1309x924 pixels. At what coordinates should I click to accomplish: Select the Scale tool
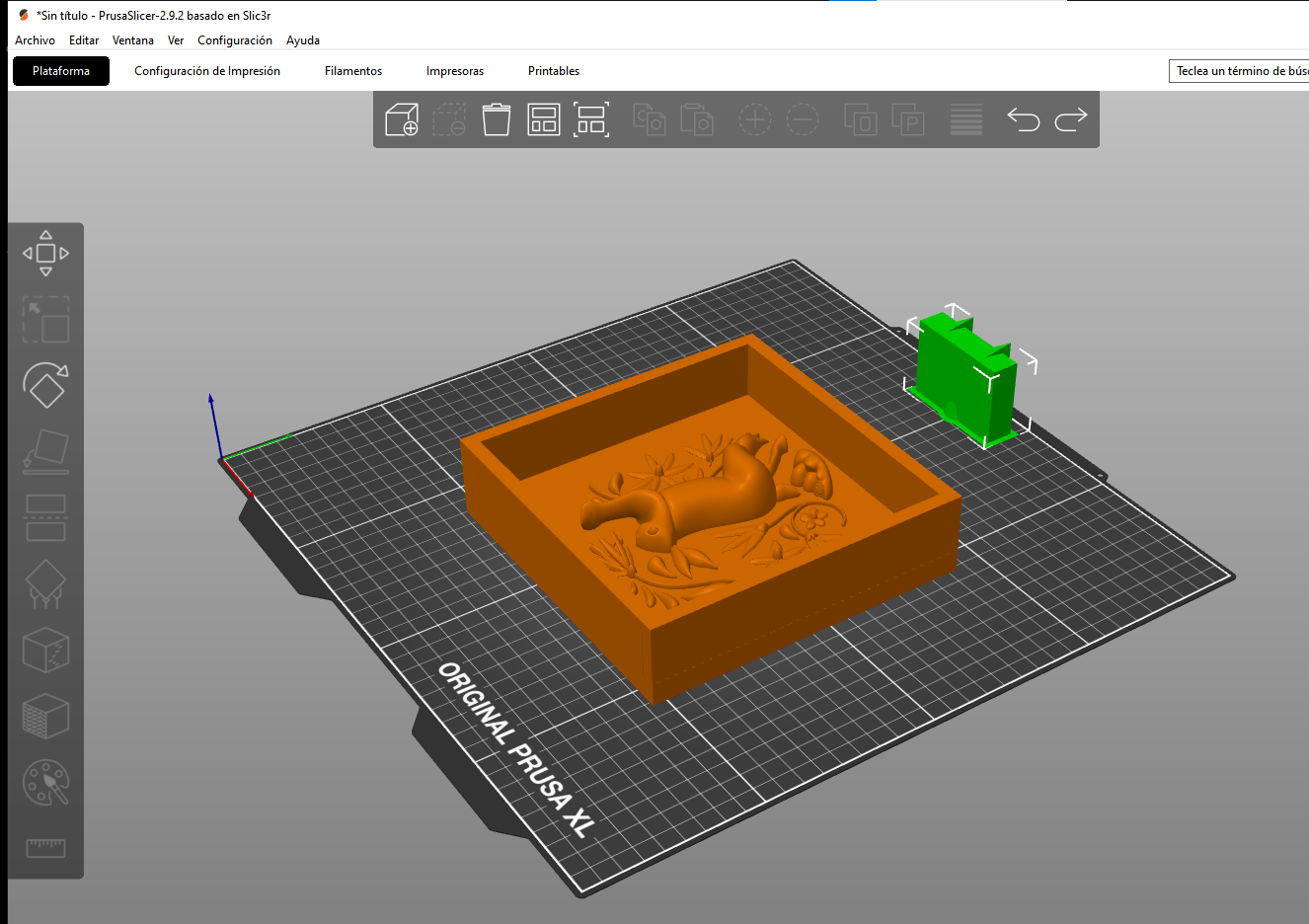(x=45, y=320)
